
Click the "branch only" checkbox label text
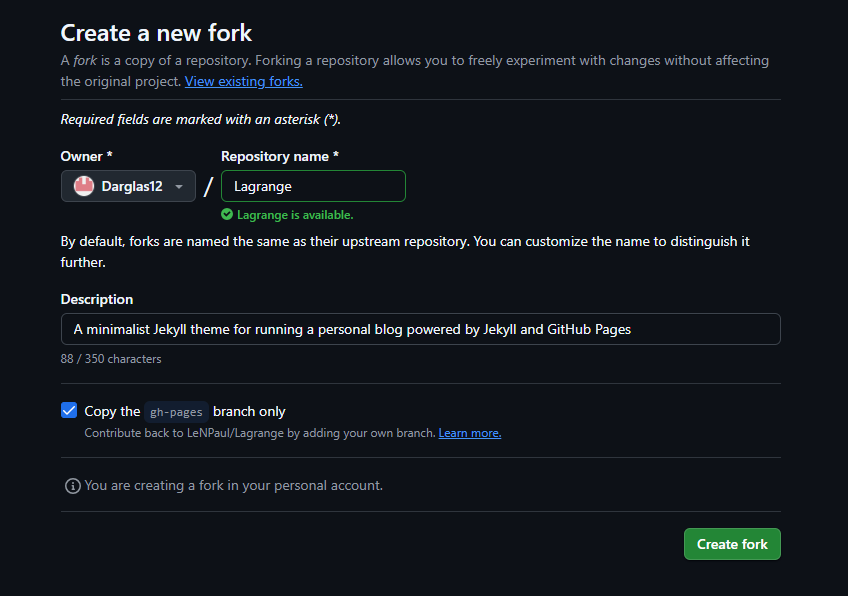point(249,411)
